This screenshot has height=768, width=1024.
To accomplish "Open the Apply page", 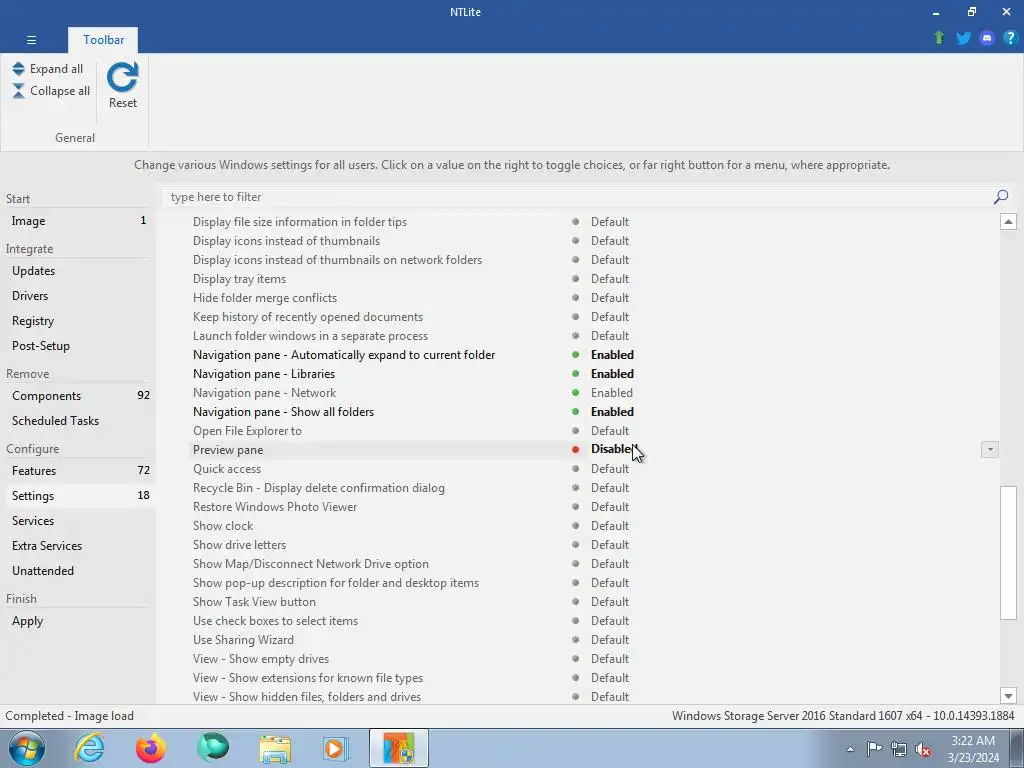I will (x=78, y=621).
